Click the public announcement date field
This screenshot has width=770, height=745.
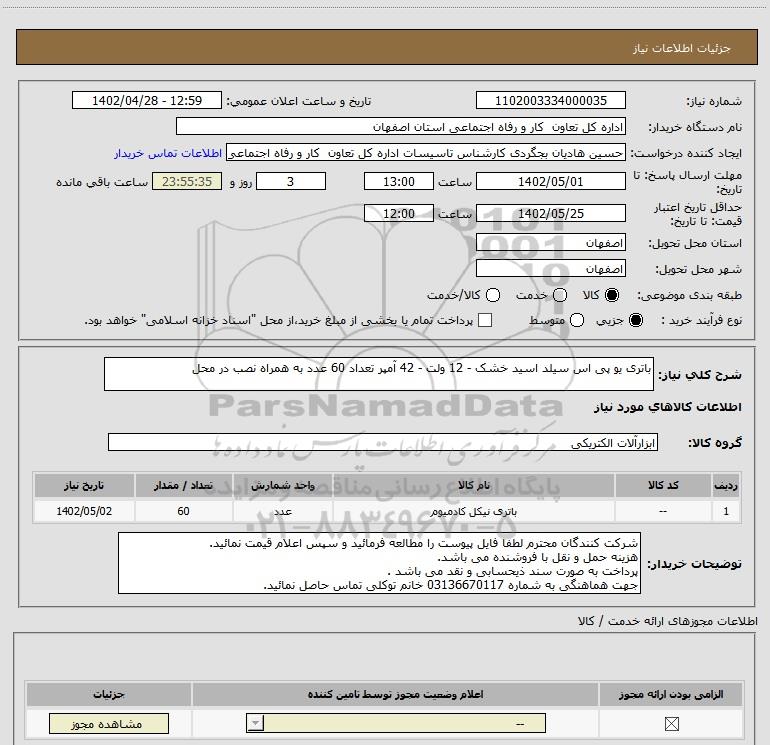coord(147,100)
